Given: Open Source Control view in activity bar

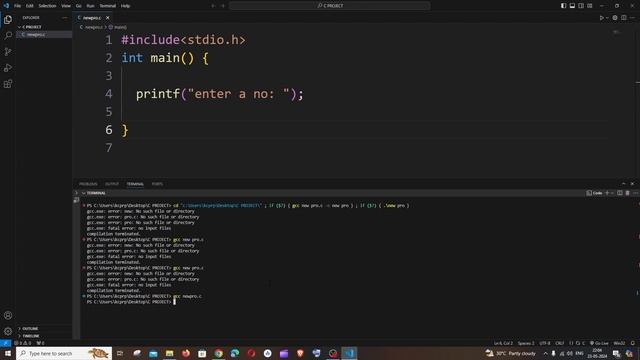Looking at the screenshot, I should coord(8,51).
